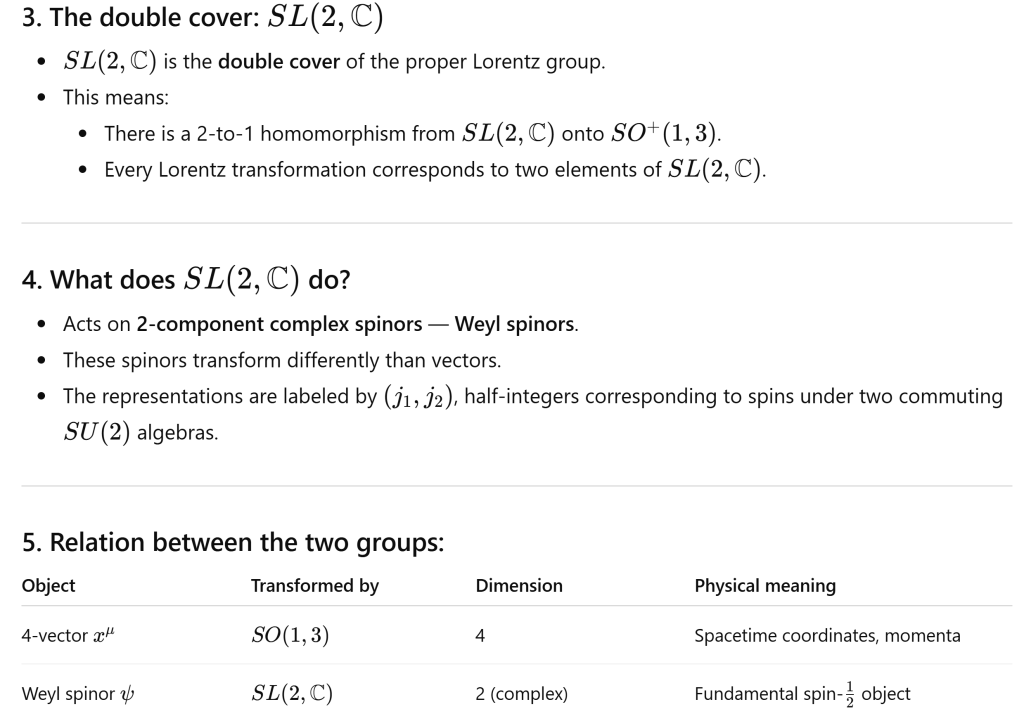Click the "Object" table column header
The image size is (1024, 721).
click(x=48, y=586)
